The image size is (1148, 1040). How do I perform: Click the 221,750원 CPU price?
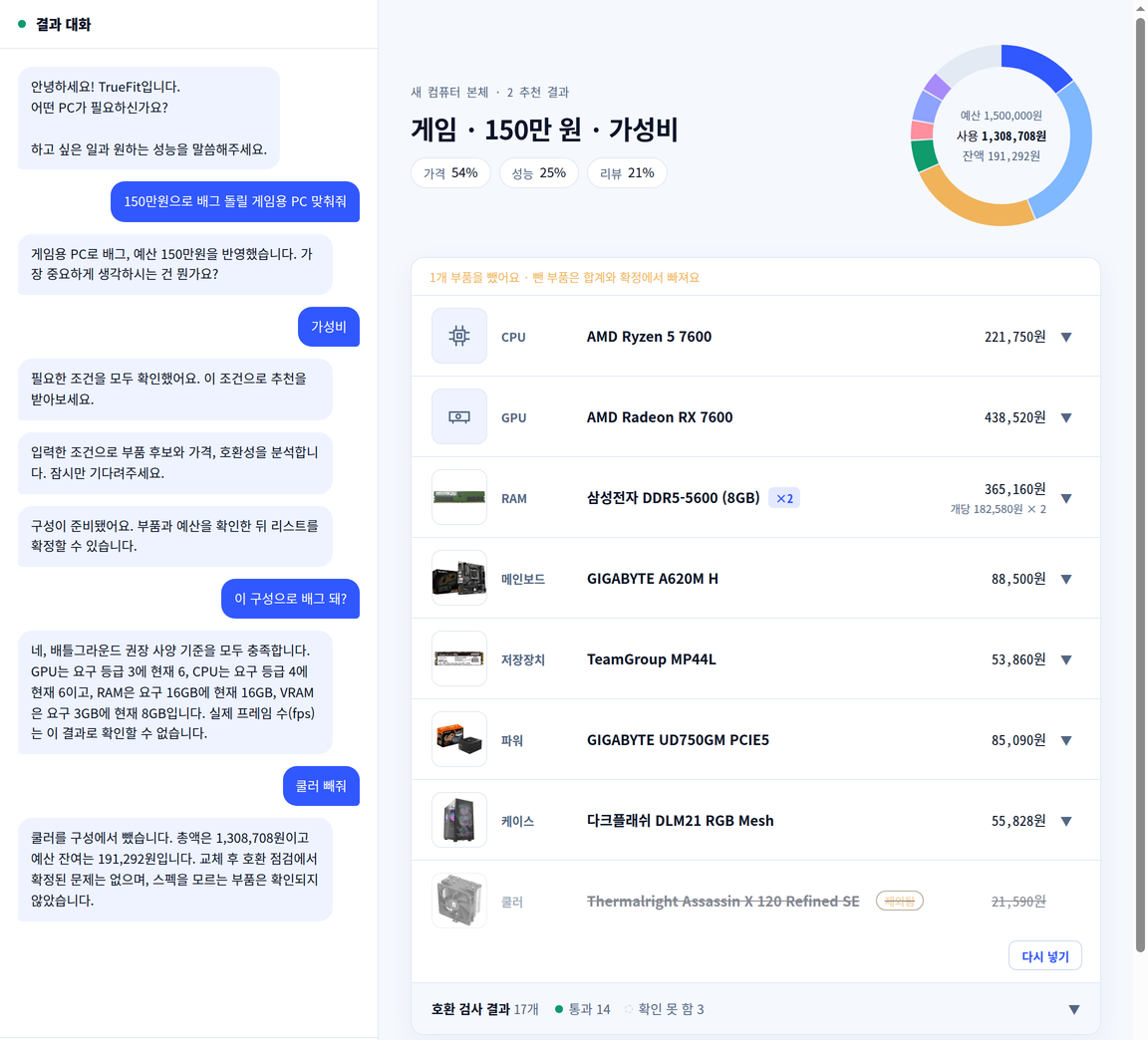pos(1014,337)
